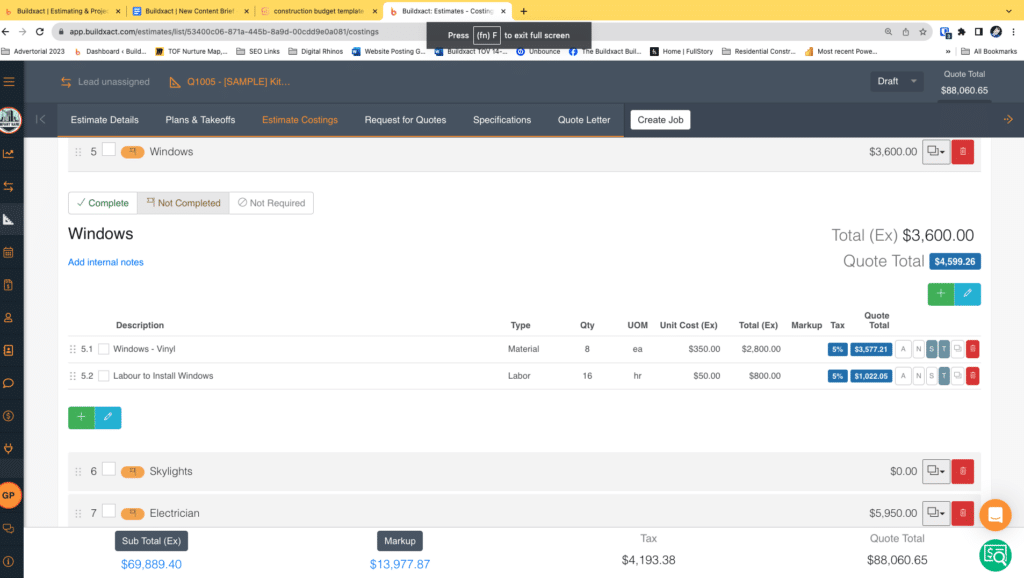Click the calendar icon in left sidebar
This screenshot has width=1024, height=578.
click(9, 252)
